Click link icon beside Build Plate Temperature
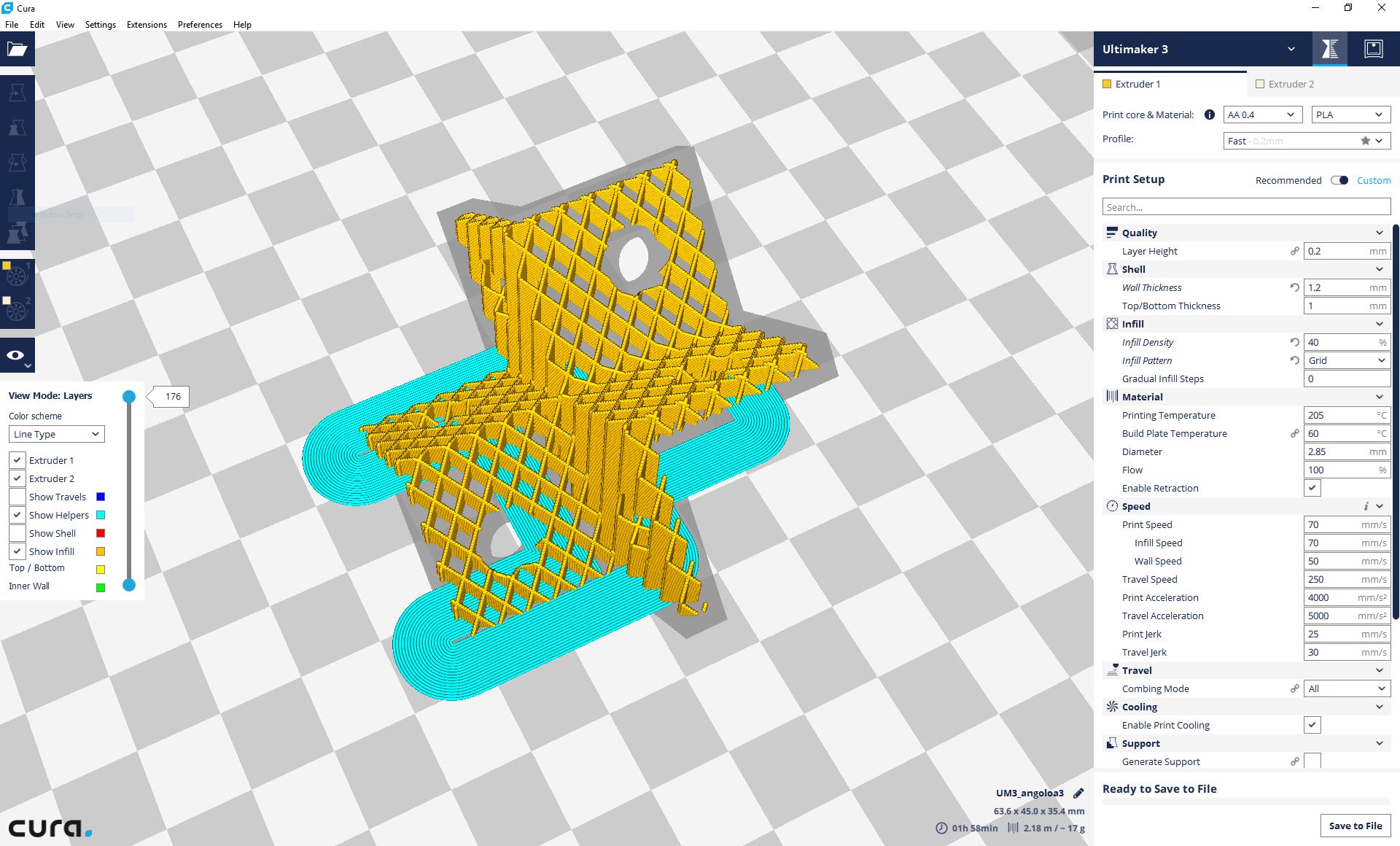The width and height of the screenshot is (1400, 846). coord(1295,433)
